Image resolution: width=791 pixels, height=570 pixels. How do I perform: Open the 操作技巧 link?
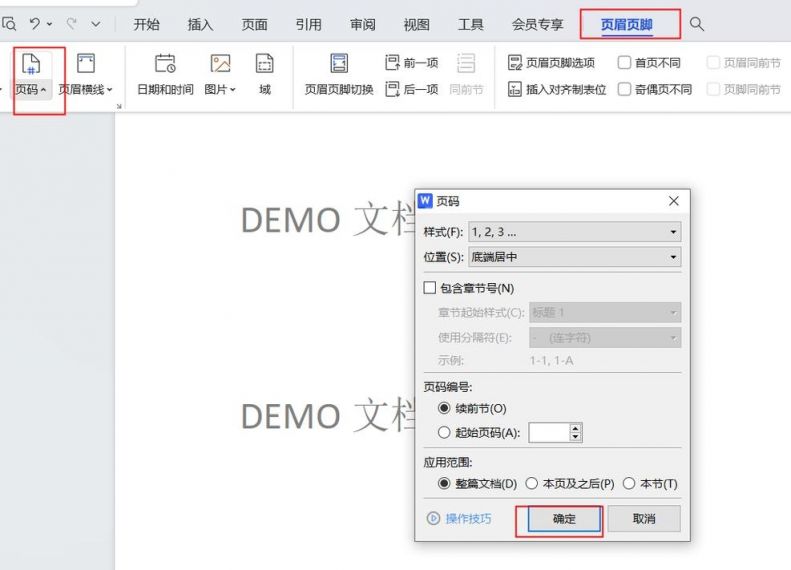pyautogui.click(x=468, y=519)
